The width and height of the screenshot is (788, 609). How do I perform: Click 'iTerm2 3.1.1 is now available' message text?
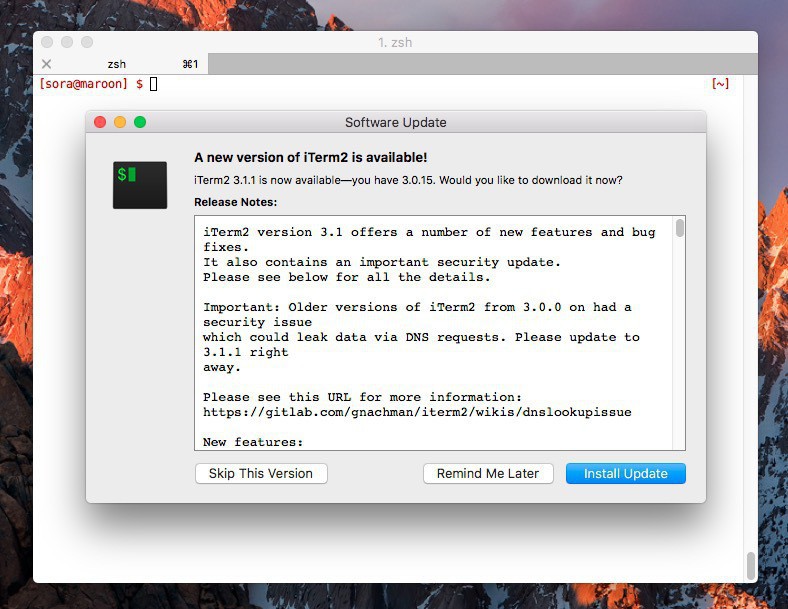coord(408,180)
